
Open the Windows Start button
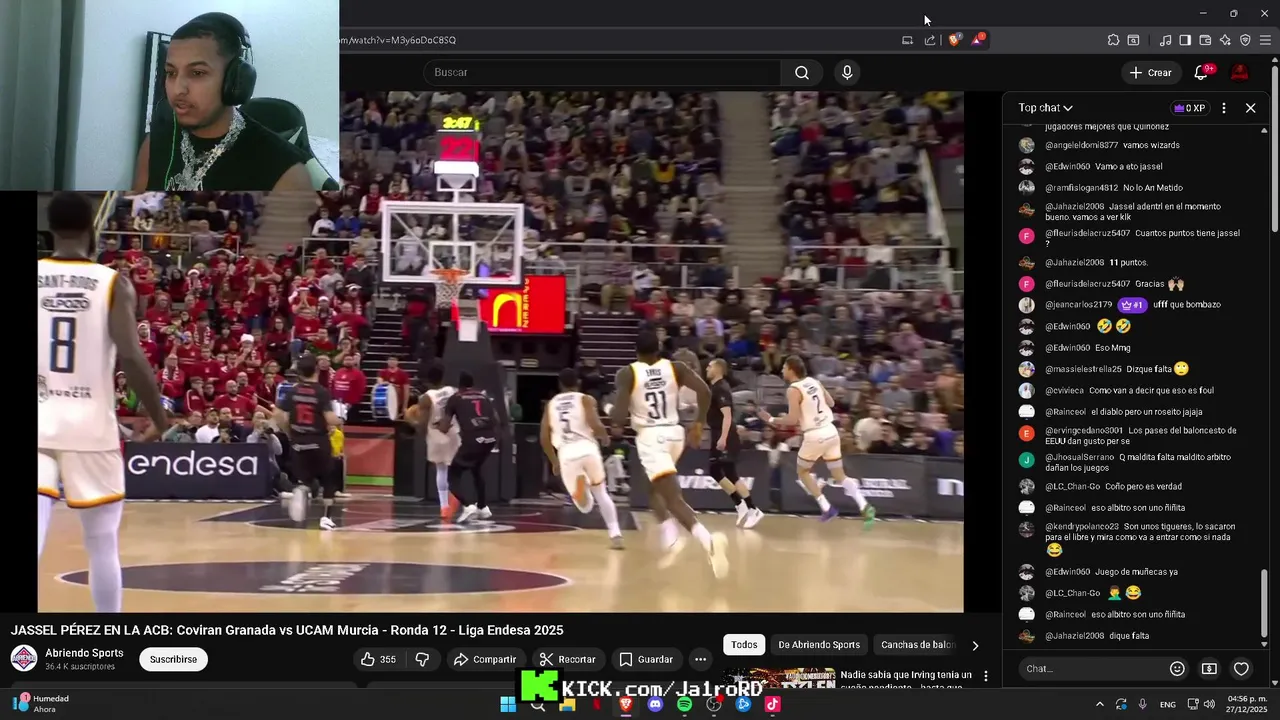(508, 704)
